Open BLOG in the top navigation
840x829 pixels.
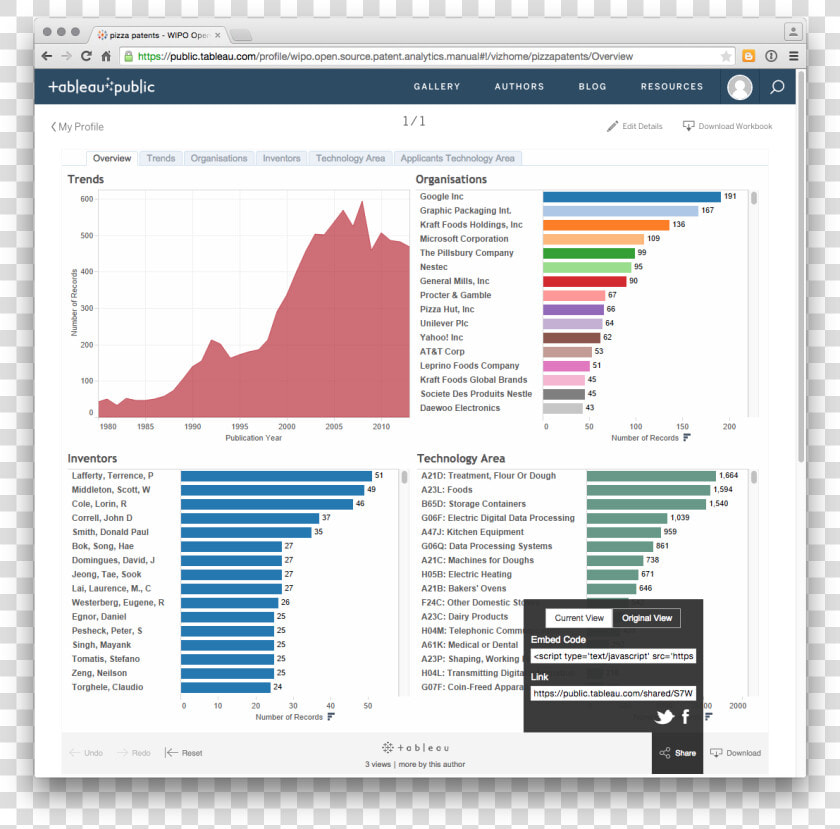pos(592,86)
